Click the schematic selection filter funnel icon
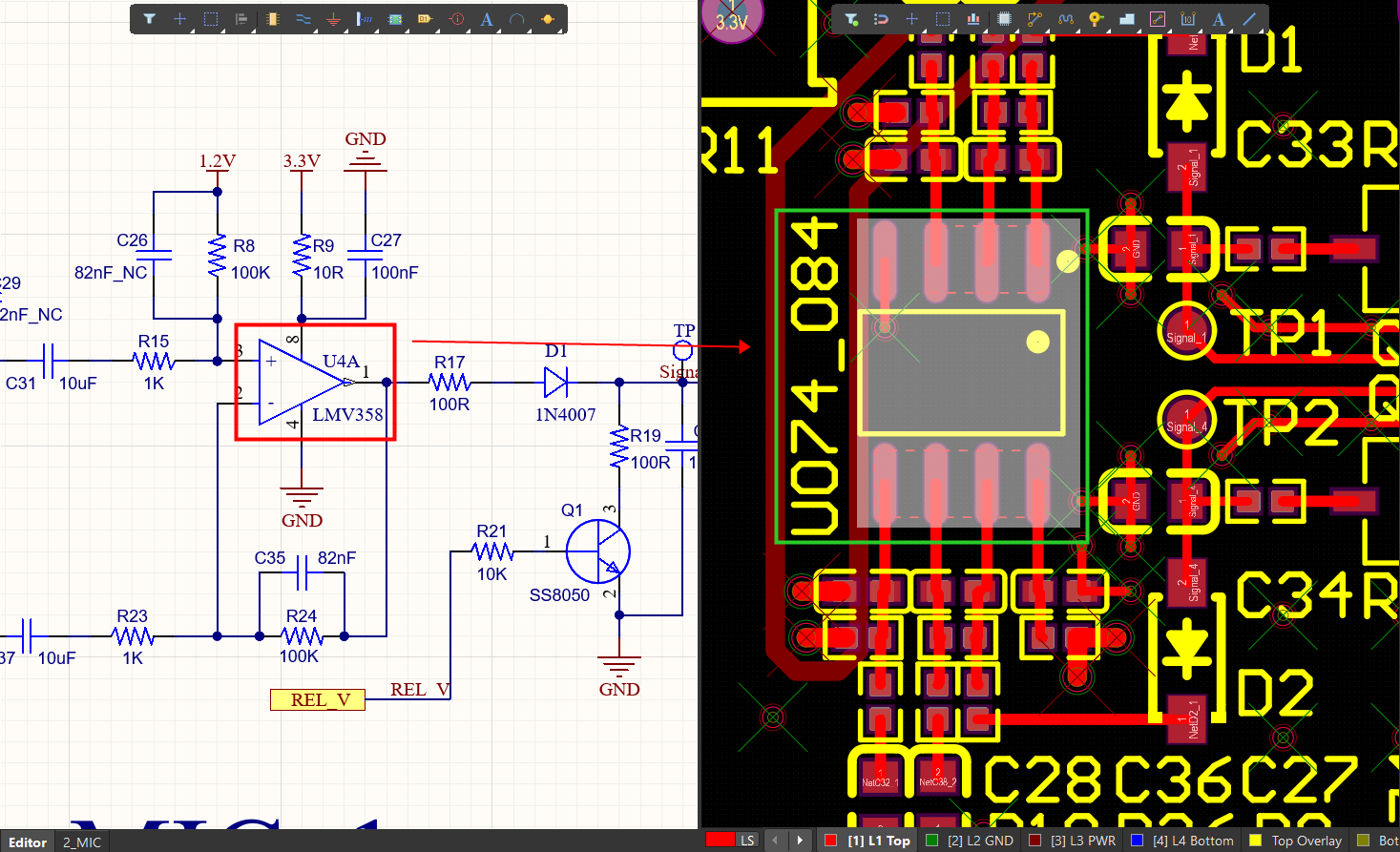Image resolution: width=1400 pixels, height=852 pixels. click(x=150, y=19)
